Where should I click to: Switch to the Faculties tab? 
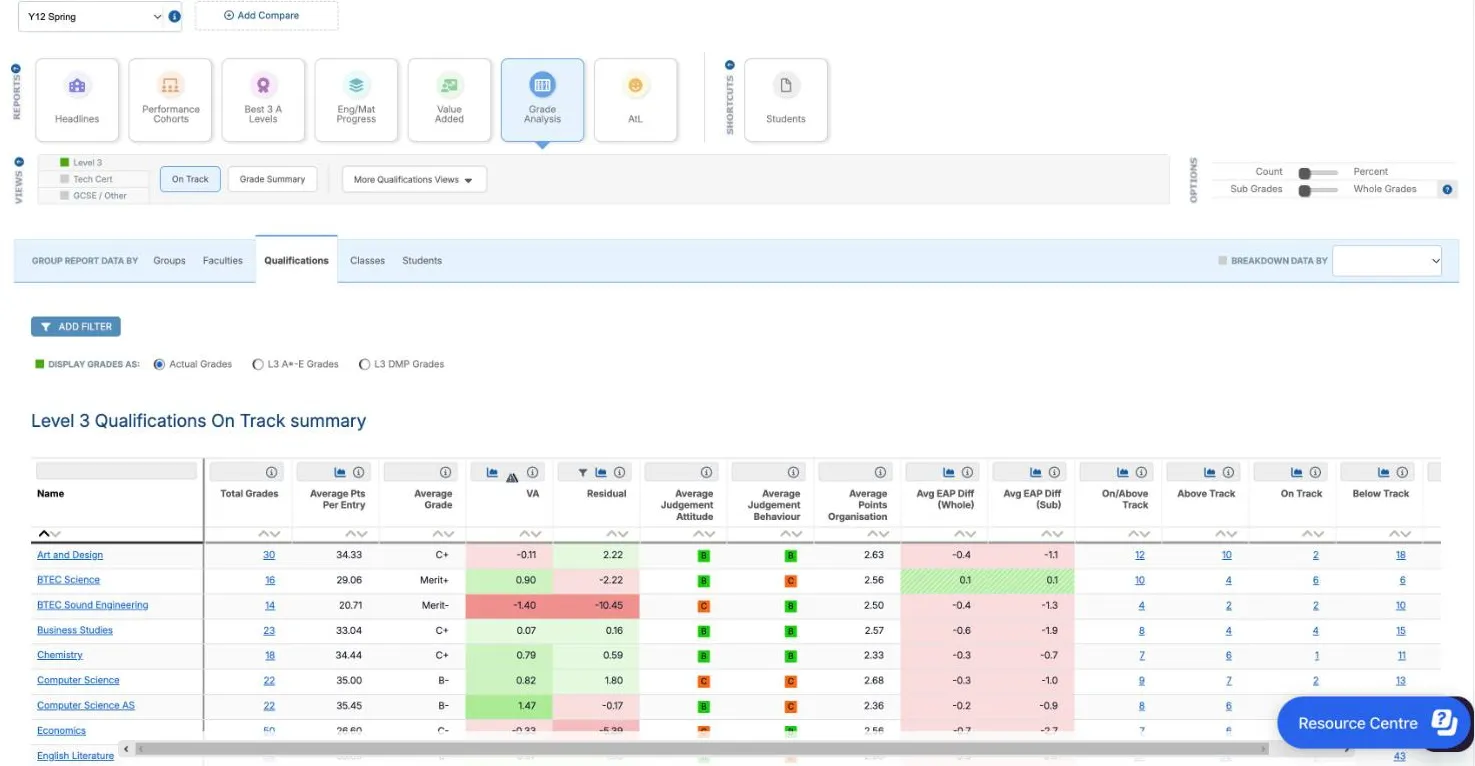[223, 260]
